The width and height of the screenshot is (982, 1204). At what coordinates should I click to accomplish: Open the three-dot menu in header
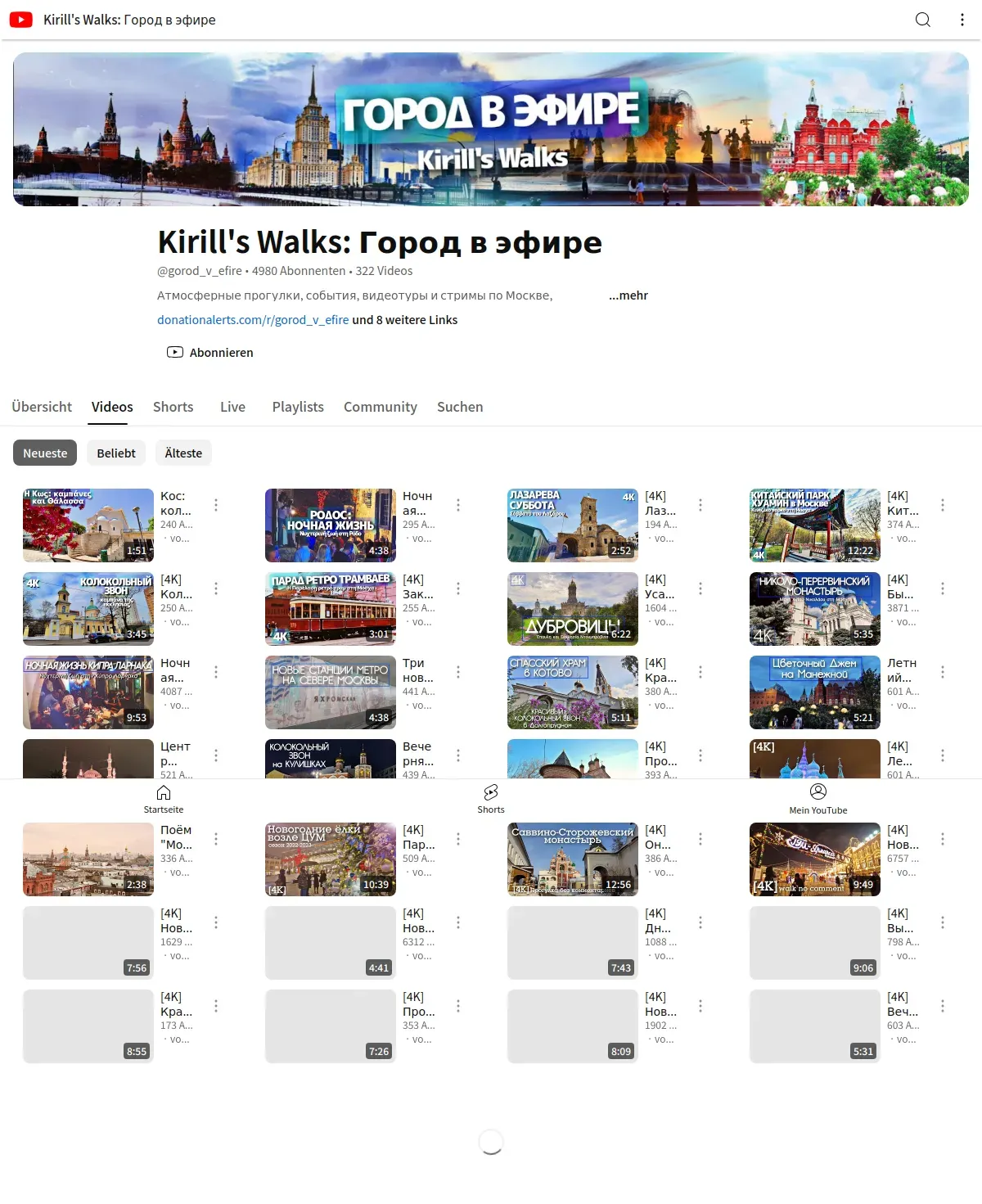[962, 20]
